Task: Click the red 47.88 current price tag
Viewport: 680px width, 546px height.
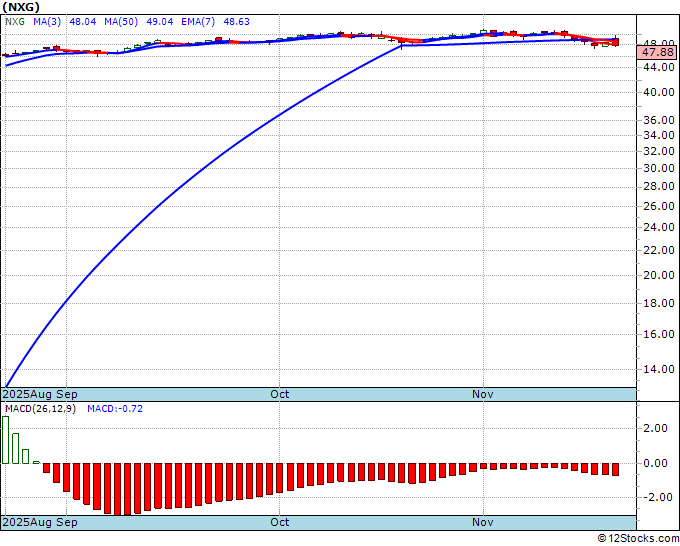Action: 659,52
